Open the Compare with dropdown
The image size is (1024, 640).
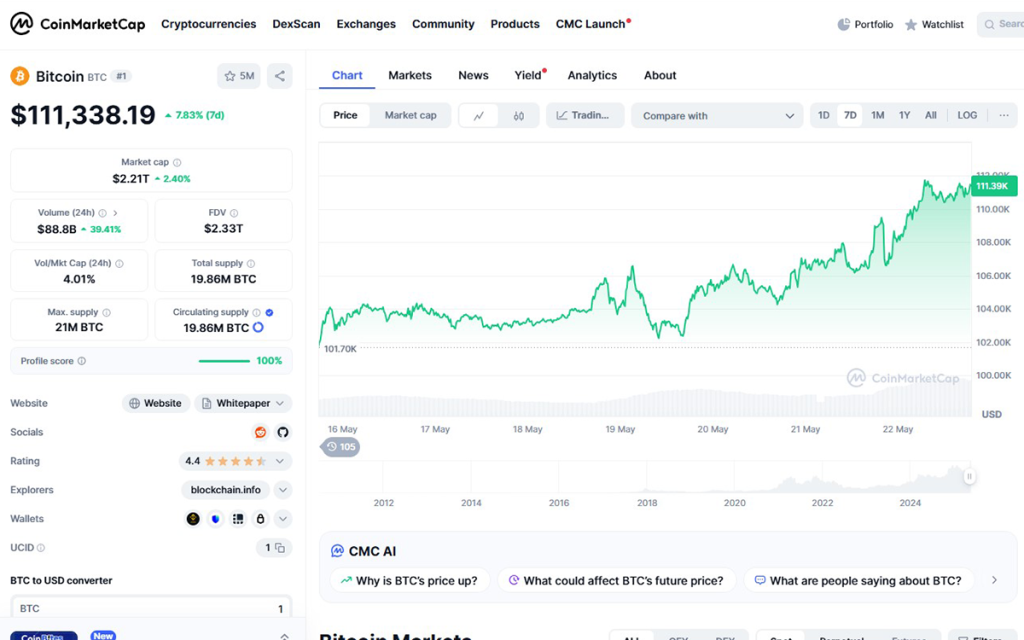[717, 116]
